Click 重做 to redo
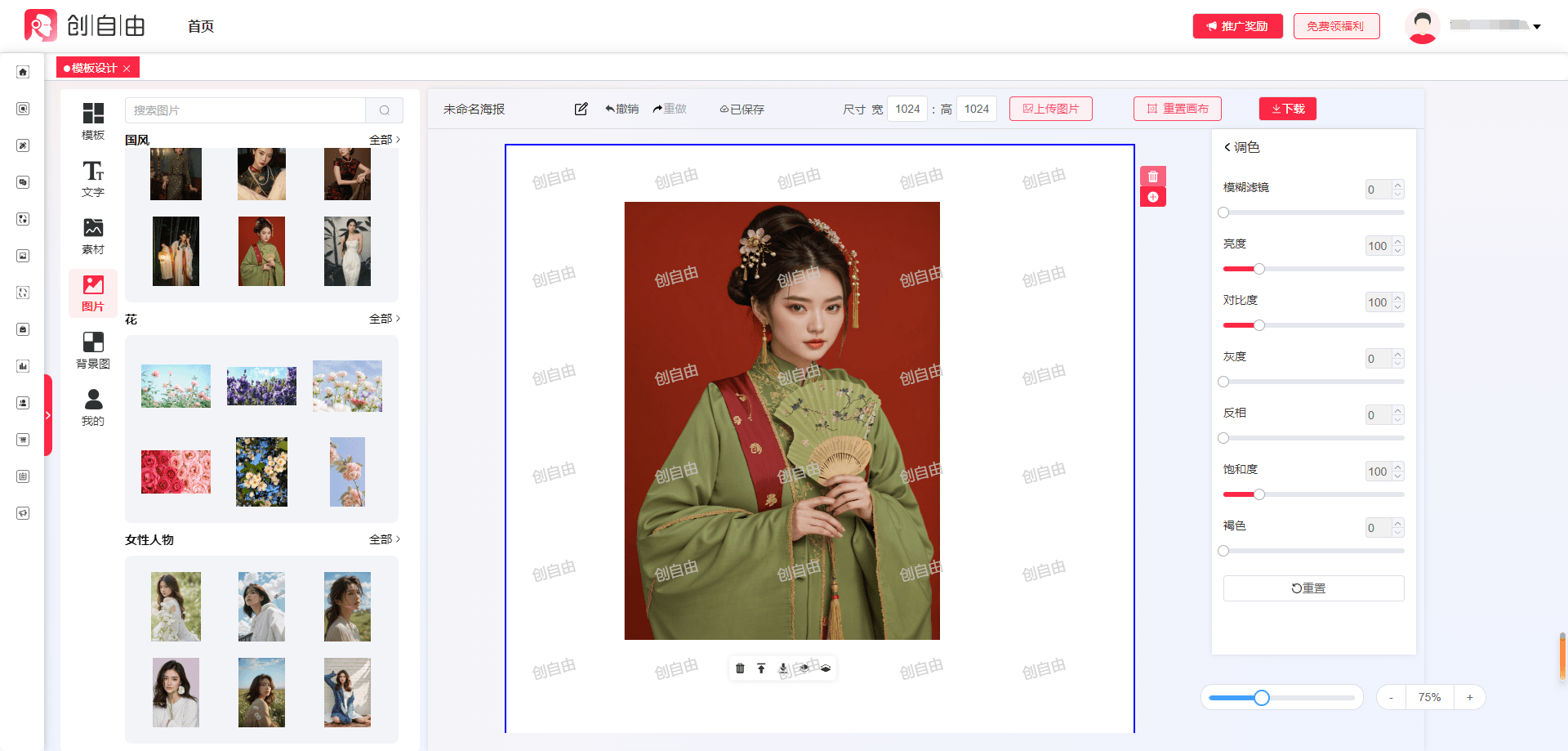 (670, 109)
